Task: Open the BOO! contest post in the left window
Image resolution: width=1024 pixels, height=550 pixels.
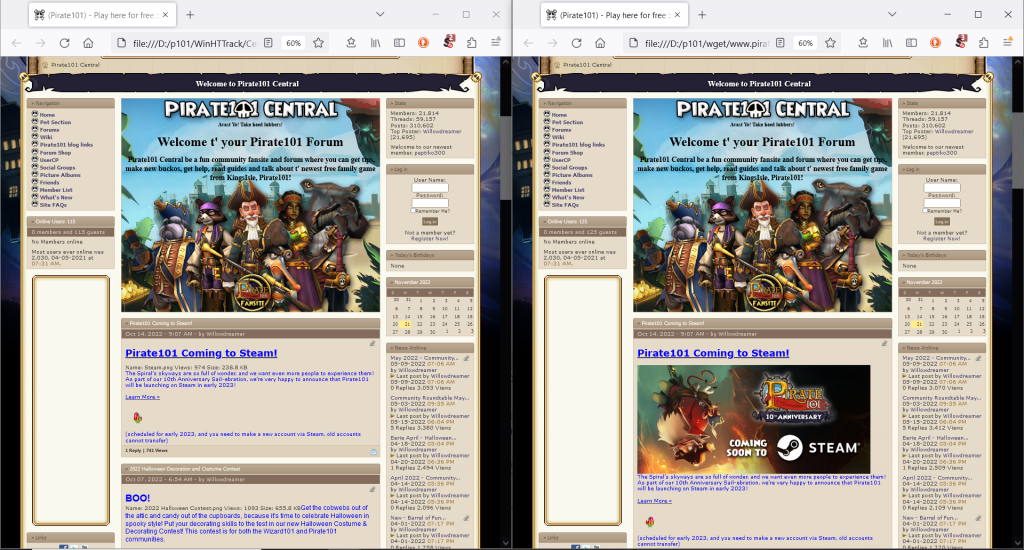Action: pos(138,498)
